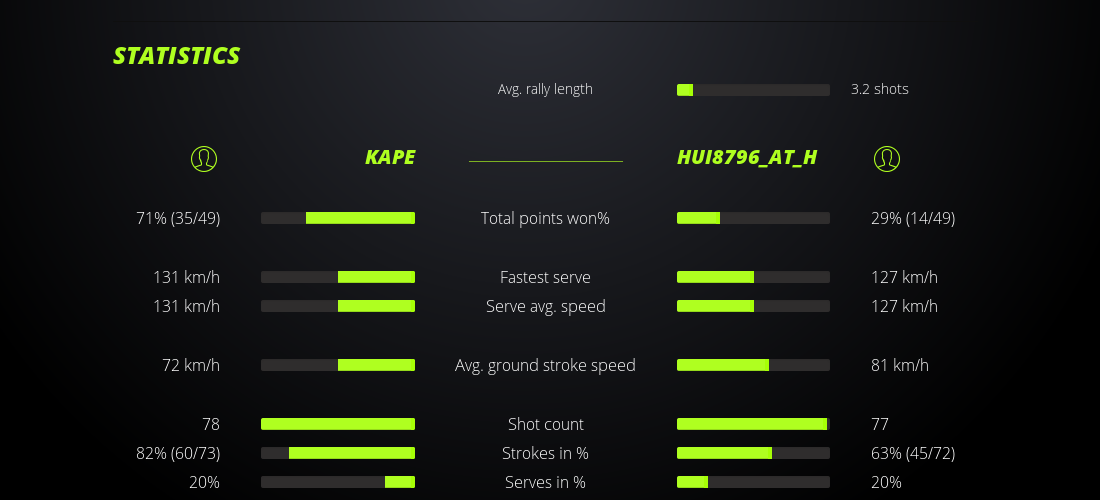The image size is (1100, 500).
Task: Click KAPE's total points won bar
Action: (338, 218)
